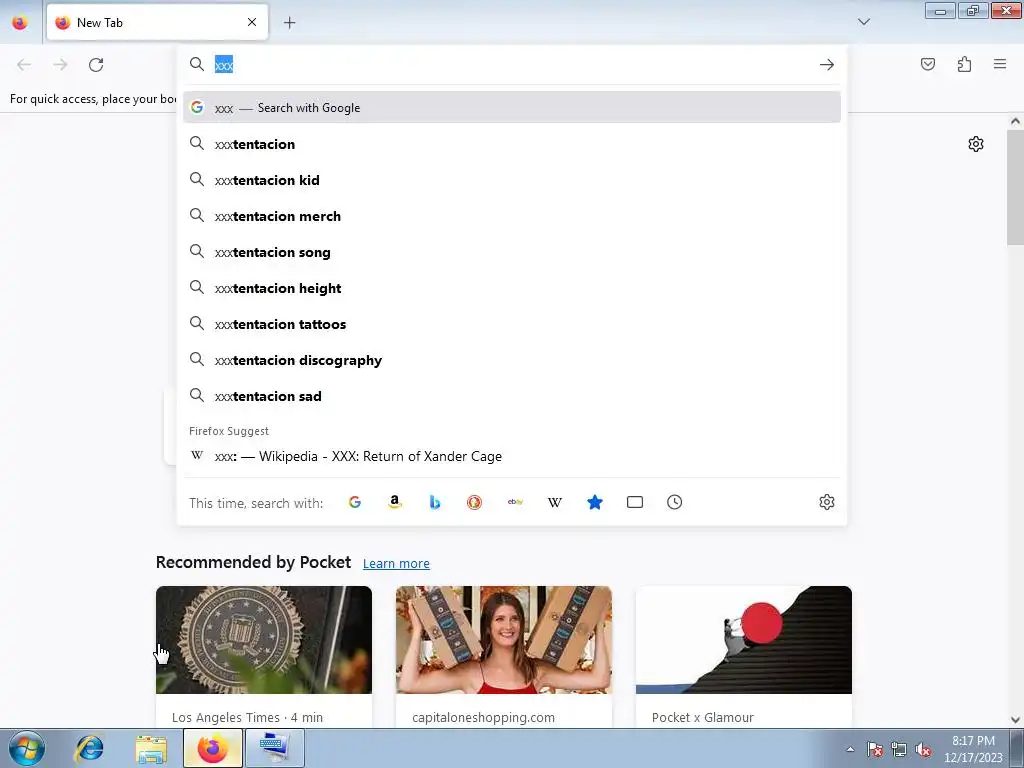This screenshot has width=1024, height=768.
Task: Open the list all tabs chevron
Action: 863,22
